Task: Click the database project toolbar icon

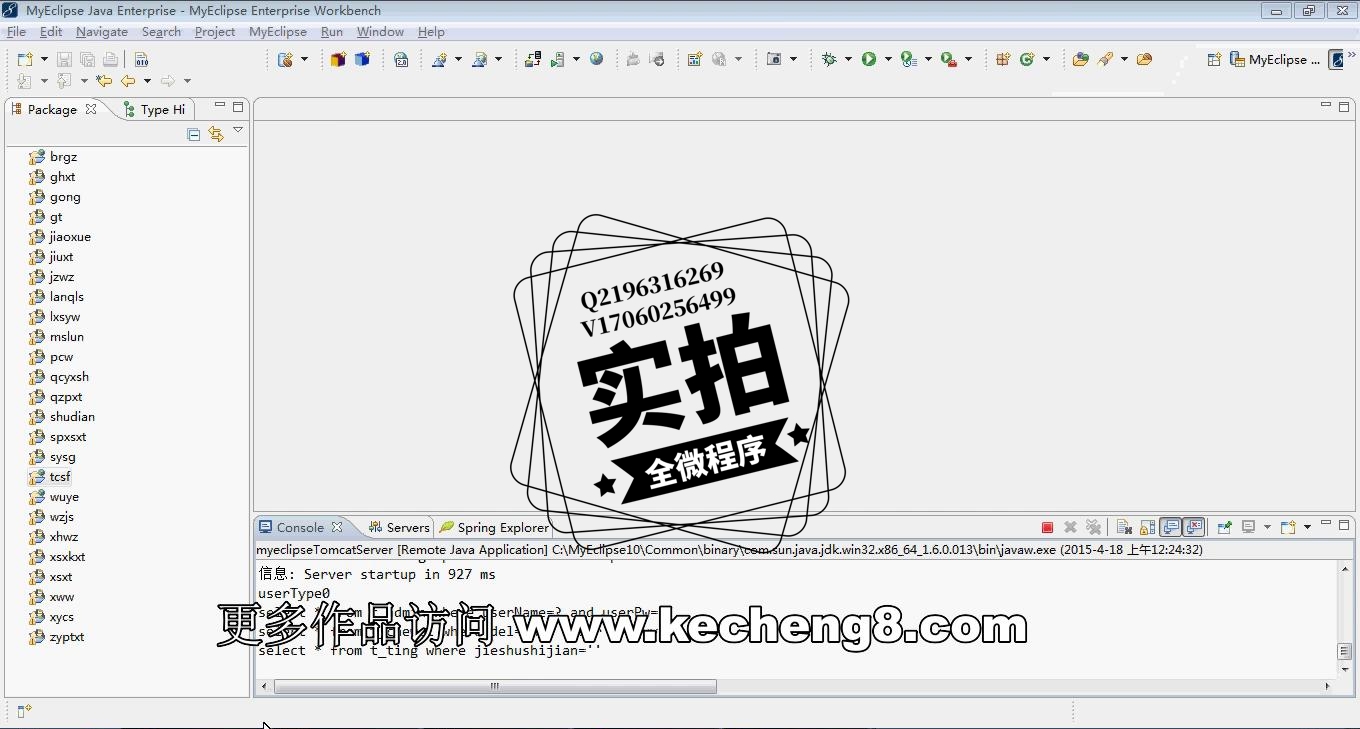Action: click(x=286, y=60)
